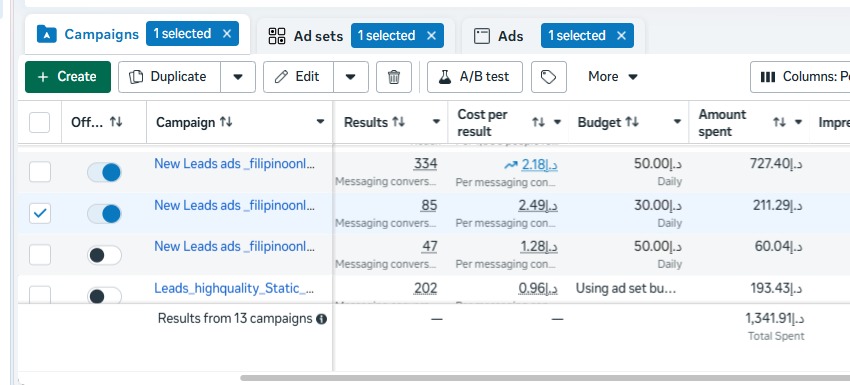Viewport: 850px width, 385px height.
Task: Open the More dropdown menu
Action: click(x=613, y=77)
